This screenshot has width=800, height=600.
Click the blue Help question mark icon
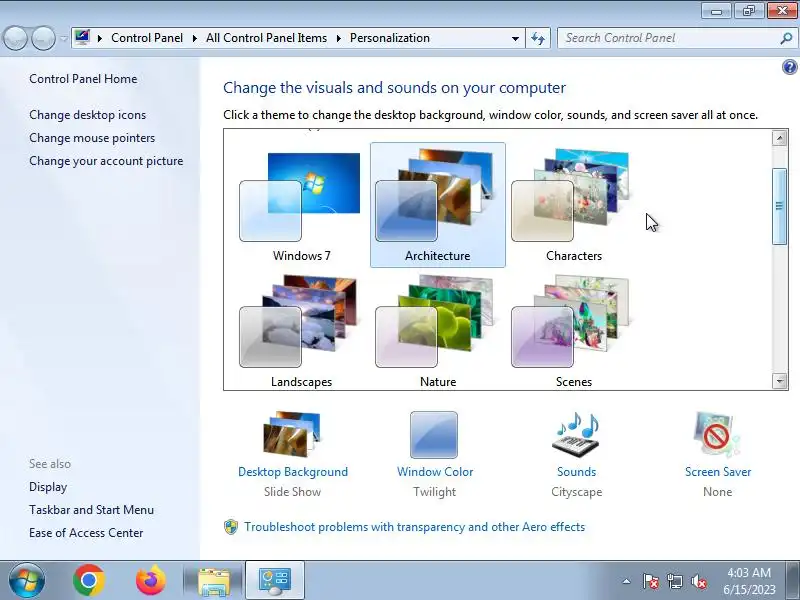pyautogui.click(x=789, y=67)
